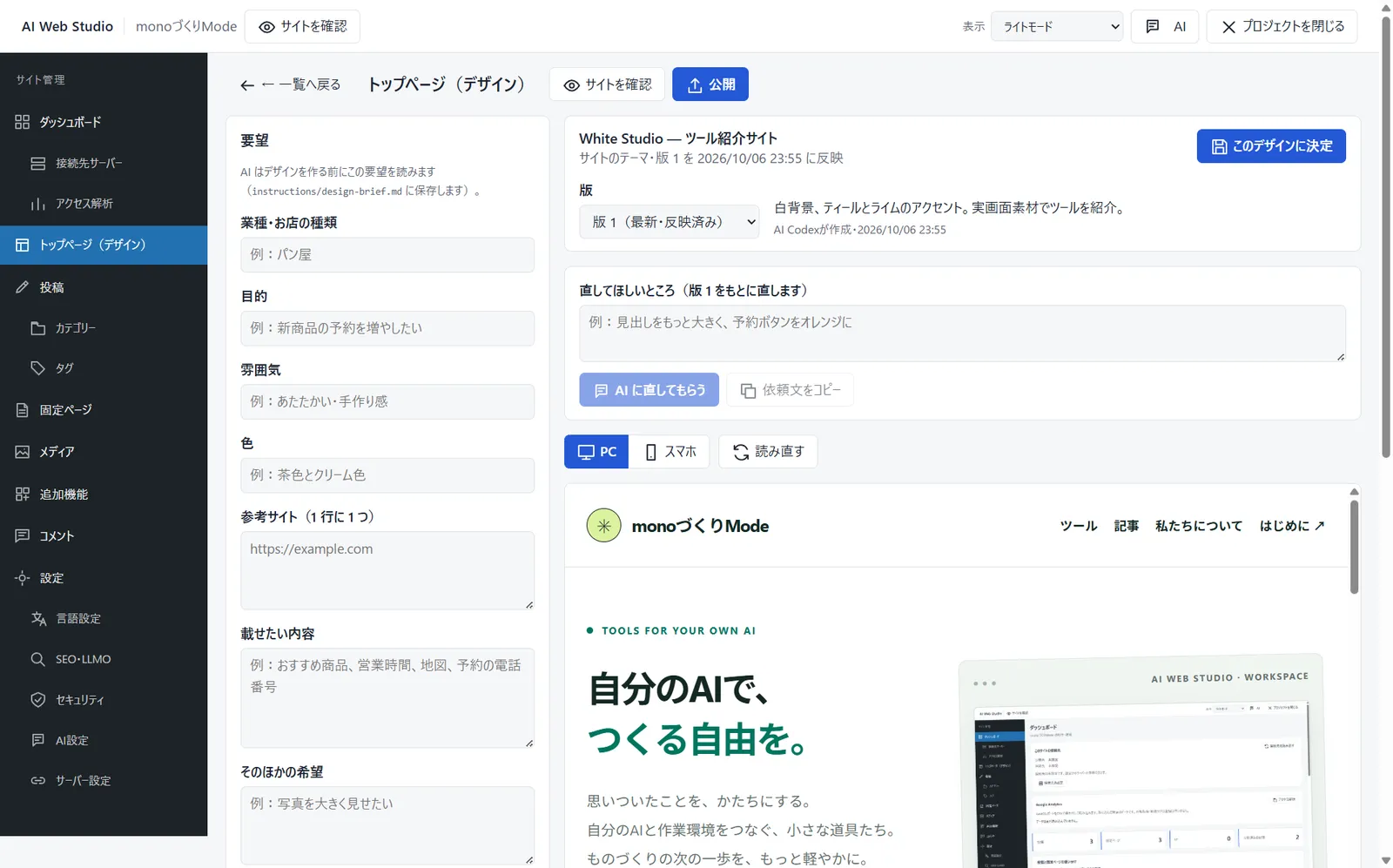Open メディア media library
The width and height of the screenshot is (1393, 868).
(104, 452)
